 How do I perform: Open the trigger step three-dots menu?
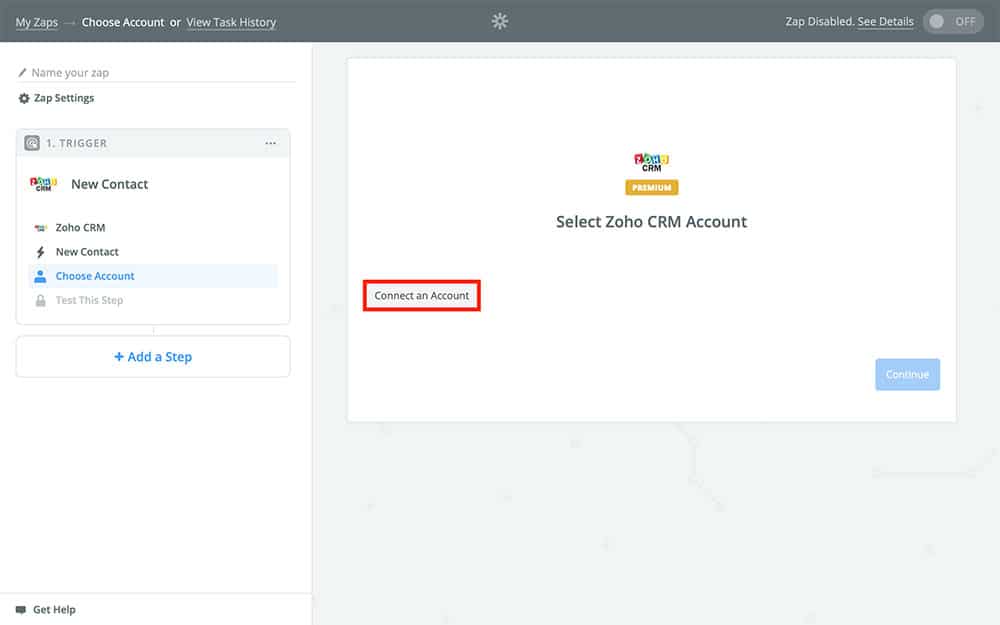click(x=270, y=143)
